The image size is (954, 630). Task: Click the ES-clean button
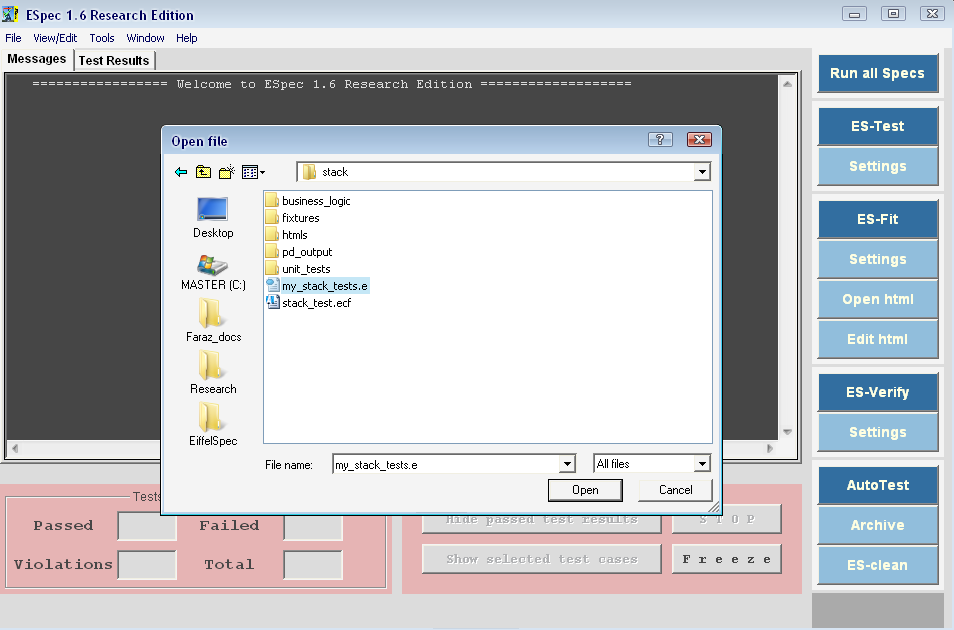tap(877, 565)
